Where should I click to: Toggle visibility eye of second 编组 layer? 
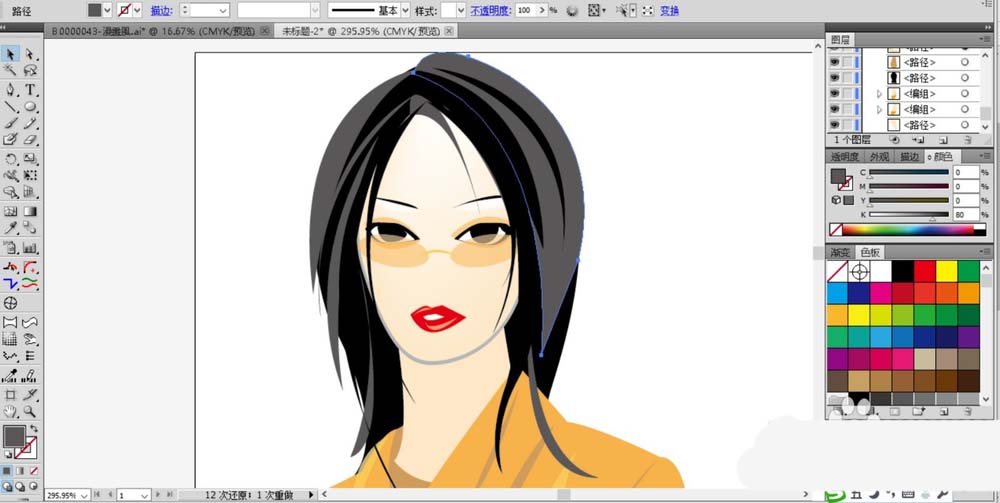pyautogui.click(x=834, y=109)
